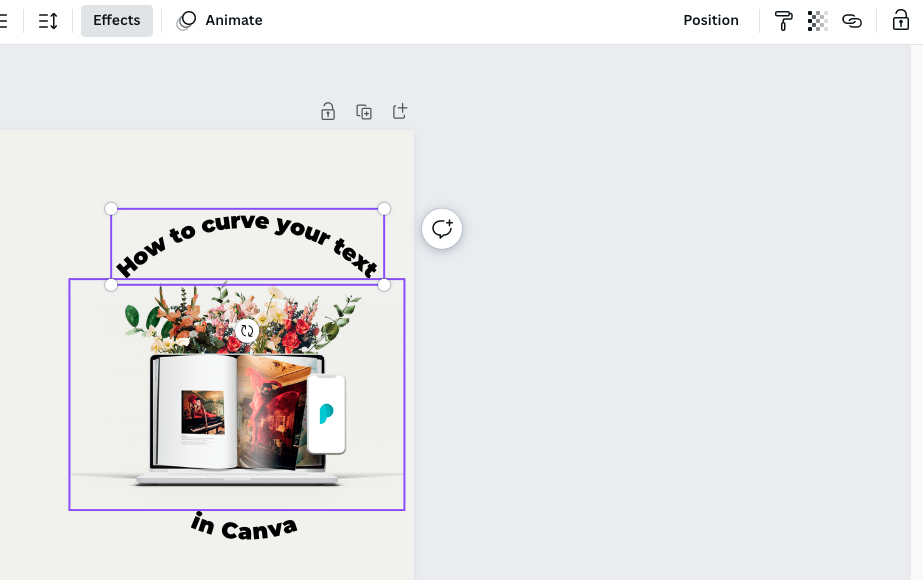Click the rotate icon on the image selection

click(x=245, y=330)
